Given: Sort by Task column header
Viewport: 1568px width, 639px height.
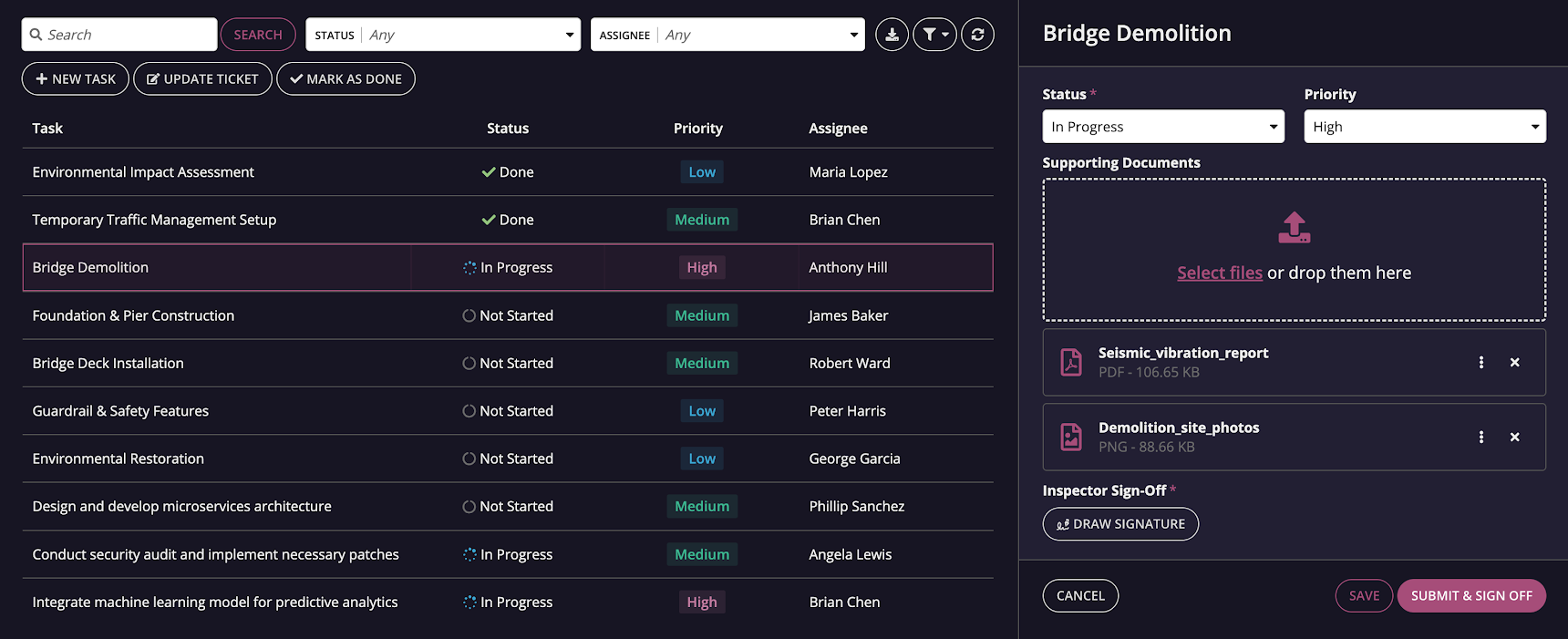Looking at the screenshot, I should pos(47,129).
